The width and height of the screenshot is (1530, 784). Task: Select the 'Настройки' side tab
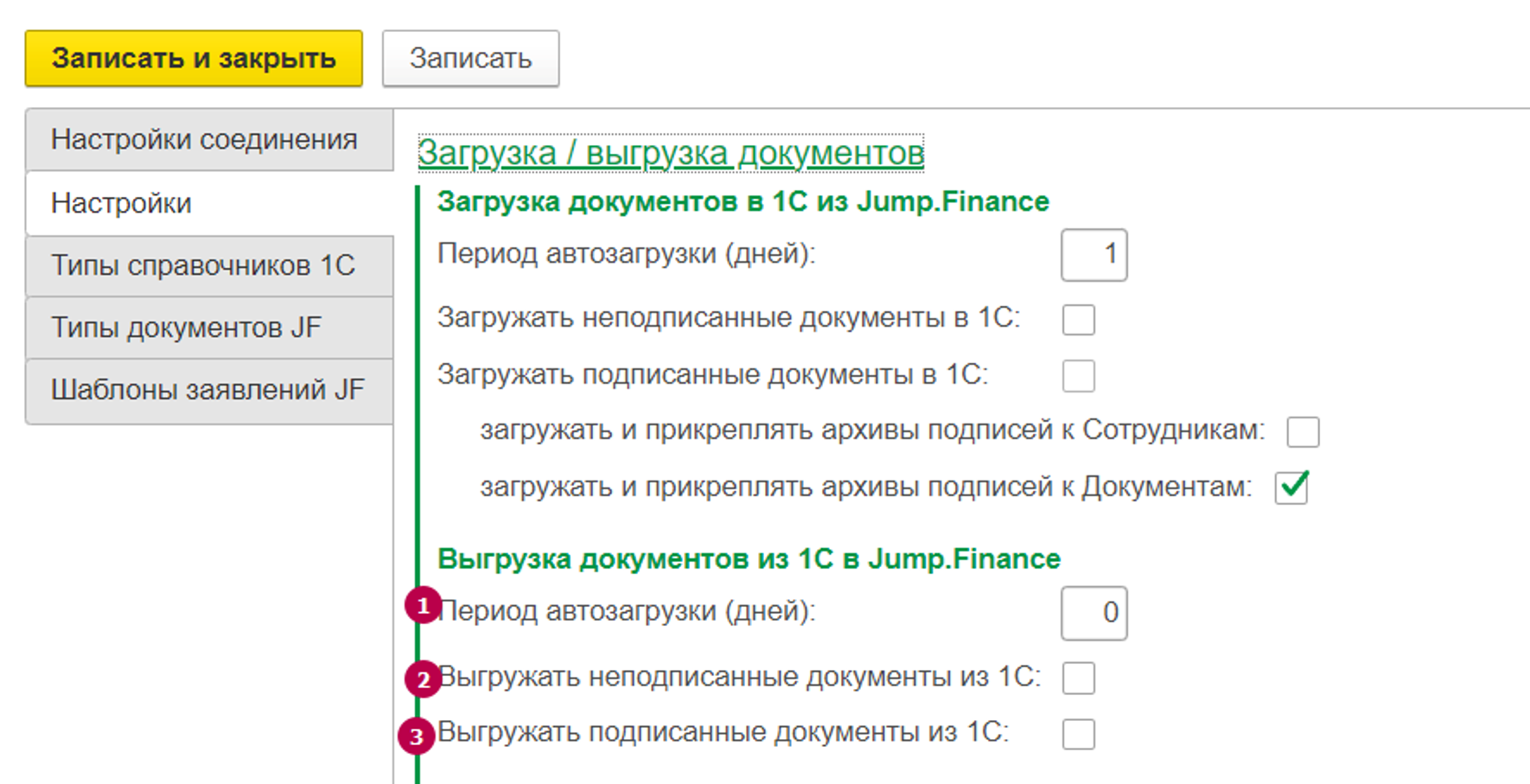[x=121, y=203]
